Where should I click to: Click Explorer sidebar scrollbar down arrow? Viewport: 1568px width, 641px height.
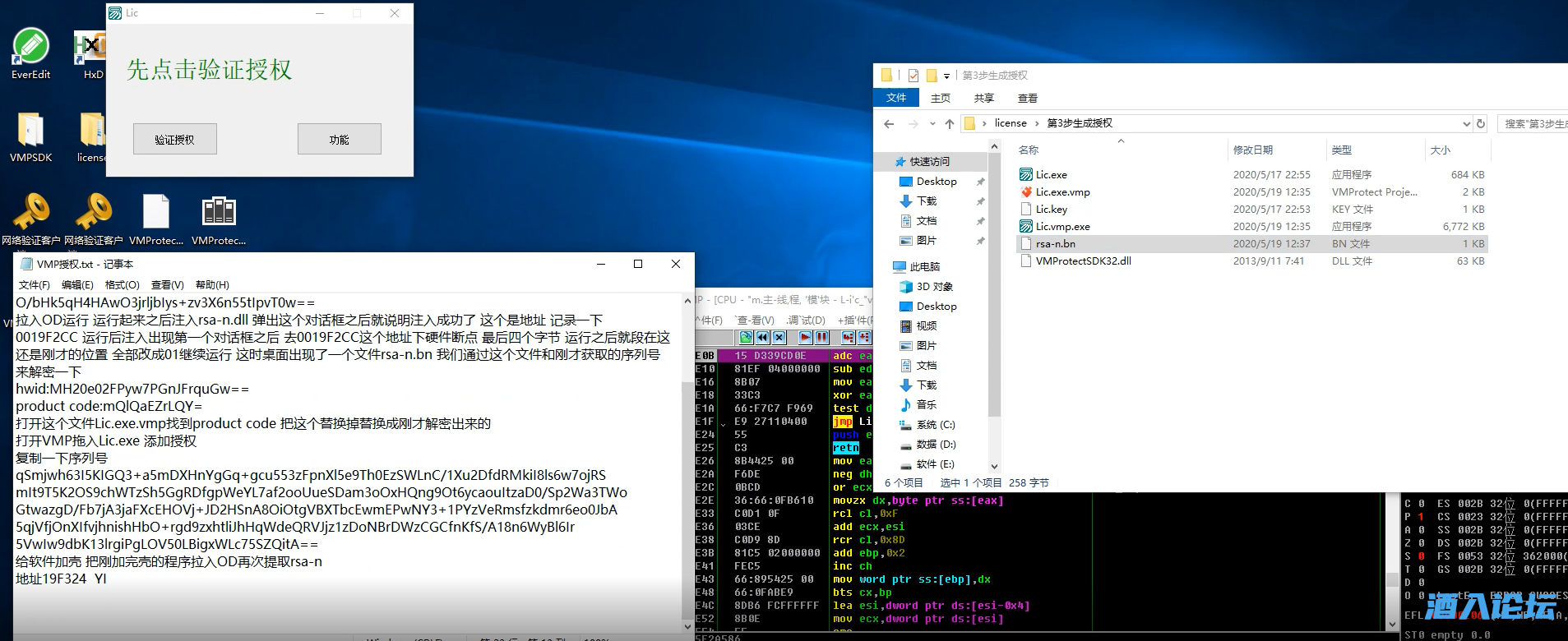click(x=994, y=466)
